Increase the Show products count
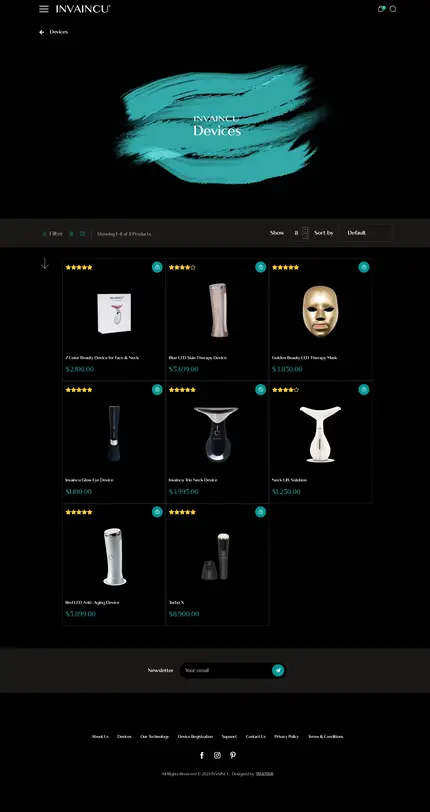430x812 pixels. 305,229
